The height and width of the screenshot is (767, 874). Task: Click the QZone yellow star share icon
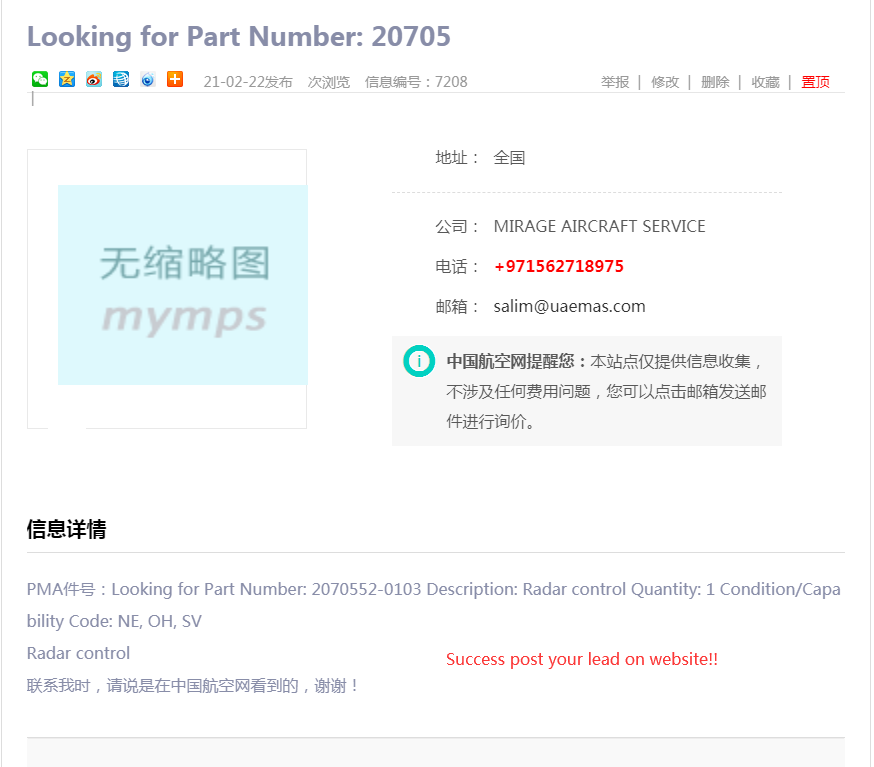click(x=67, y=80)
